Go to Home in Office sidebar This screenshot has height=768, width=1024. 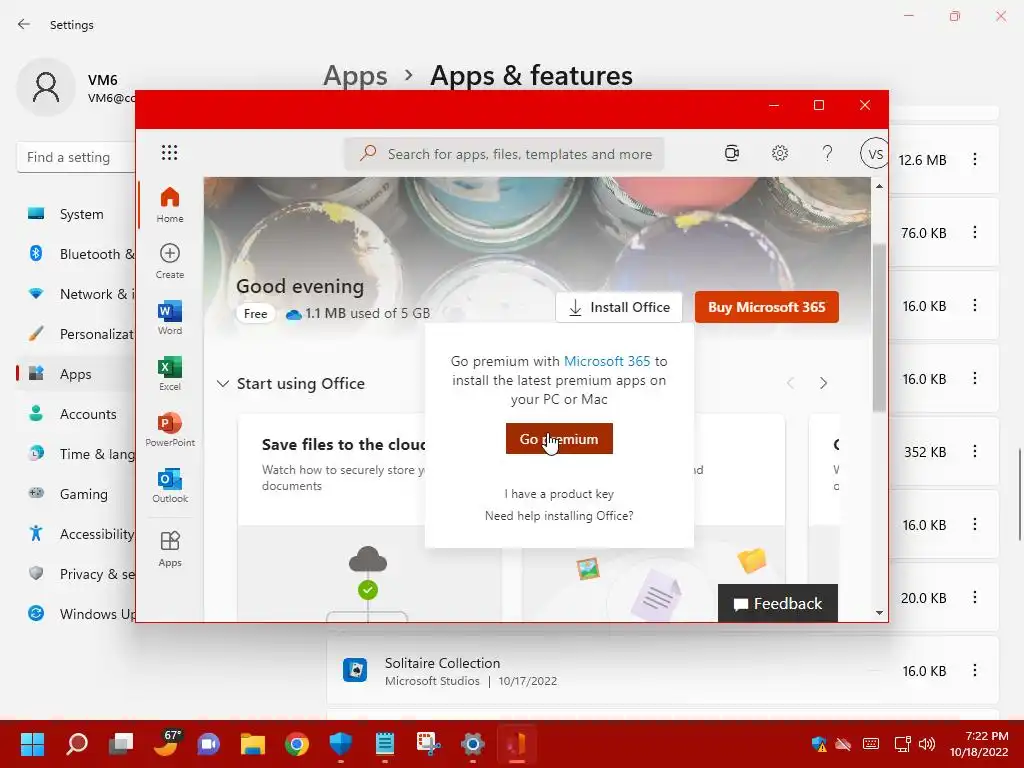[x=170, y=204]
